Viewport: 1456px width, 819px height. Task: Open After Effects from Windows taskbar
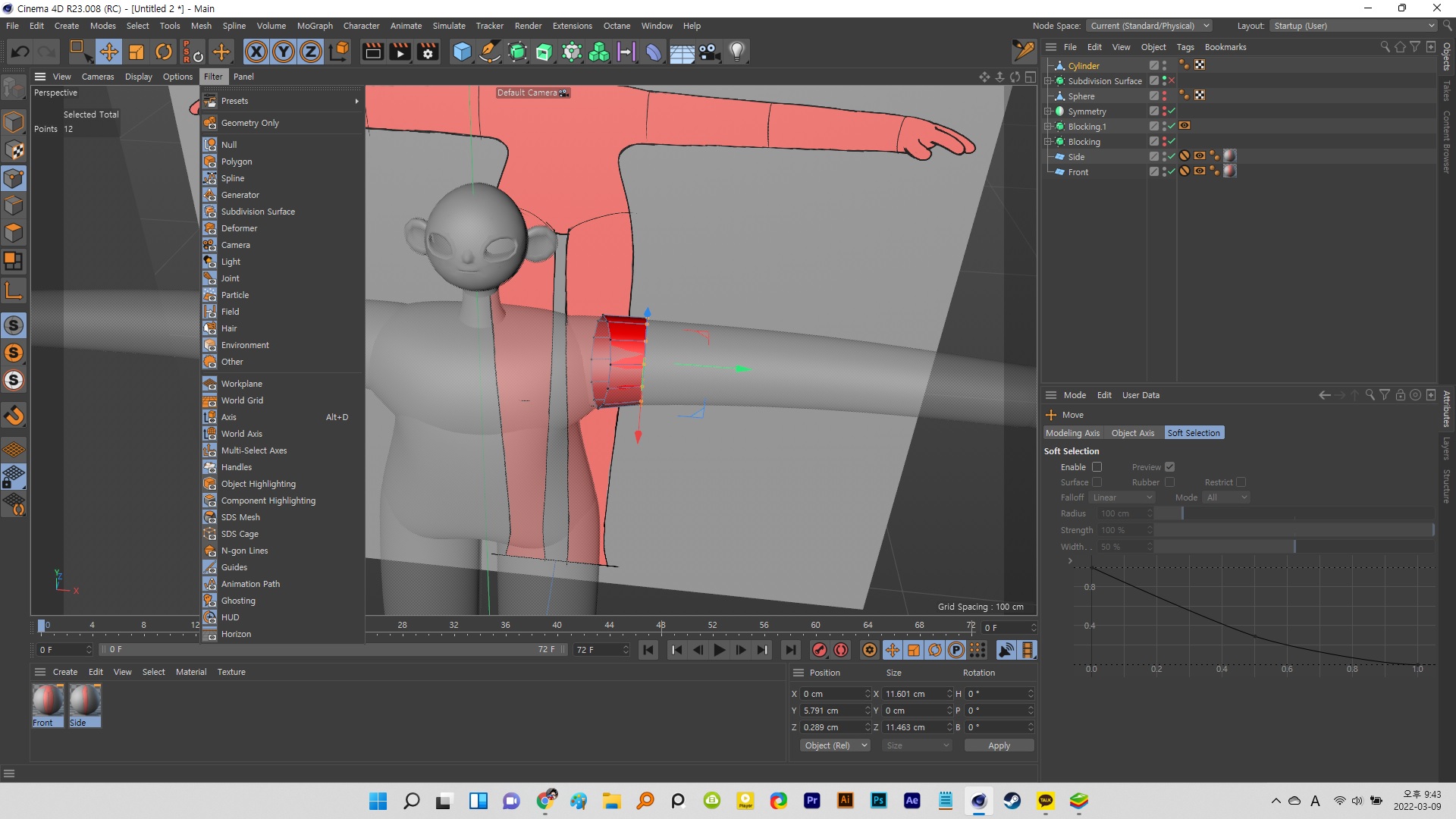[x=912, y=800]
